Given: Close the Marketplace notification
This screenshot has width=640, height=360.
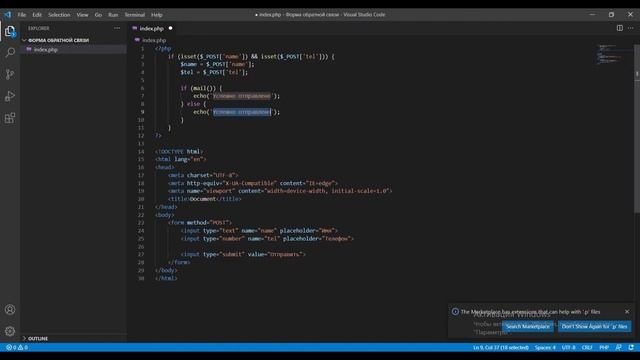Looking at the screenshot, I should pyautogui.click(x=627, y=311).
